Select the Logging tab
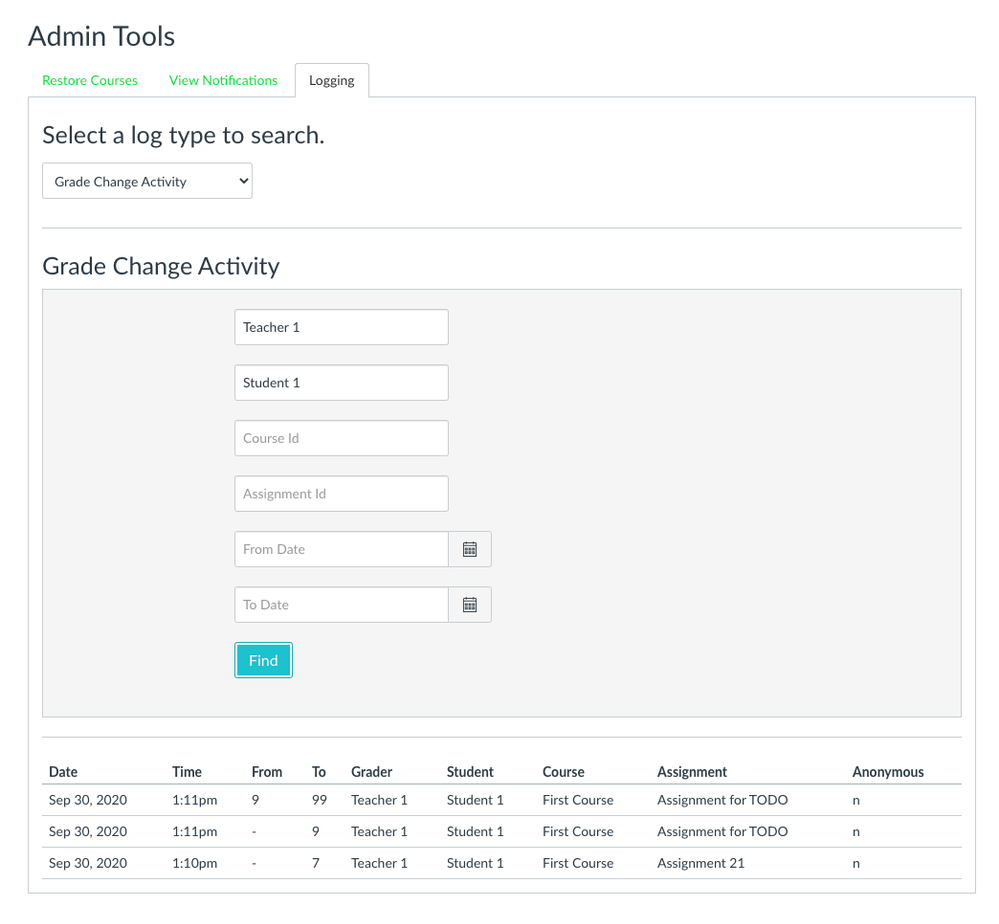This screenshot has width=999, height=924. pyautogui.click(x=332, y=80)
